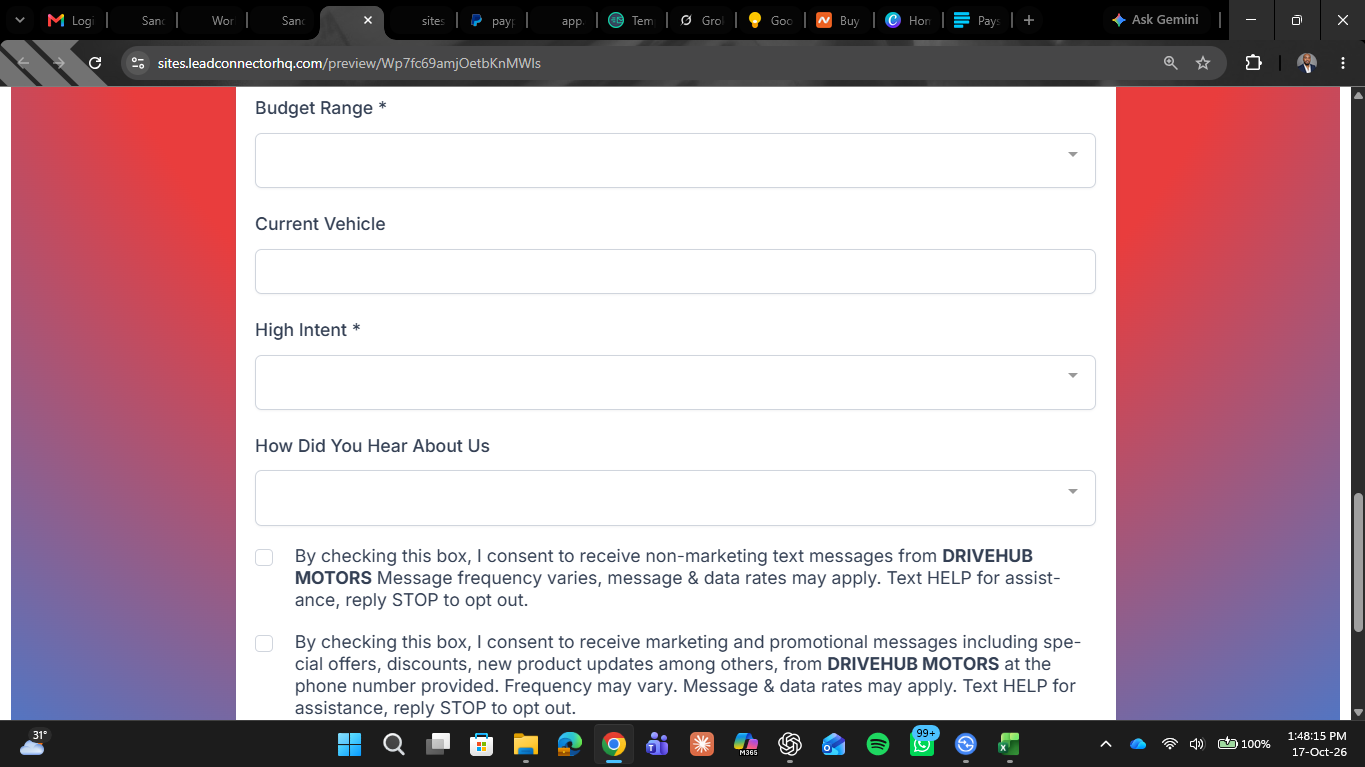
Task: Bookmark this page with the star icon
Action: coord(1203,63)
